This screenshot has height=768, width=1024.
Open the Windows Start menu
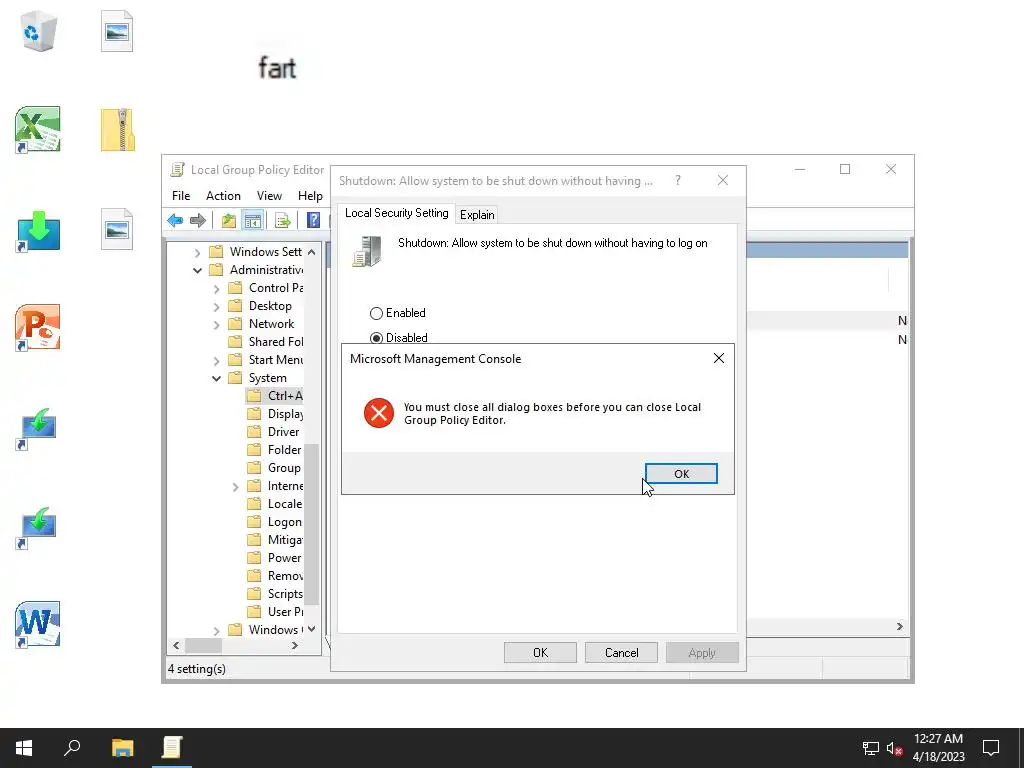point(24,748)
